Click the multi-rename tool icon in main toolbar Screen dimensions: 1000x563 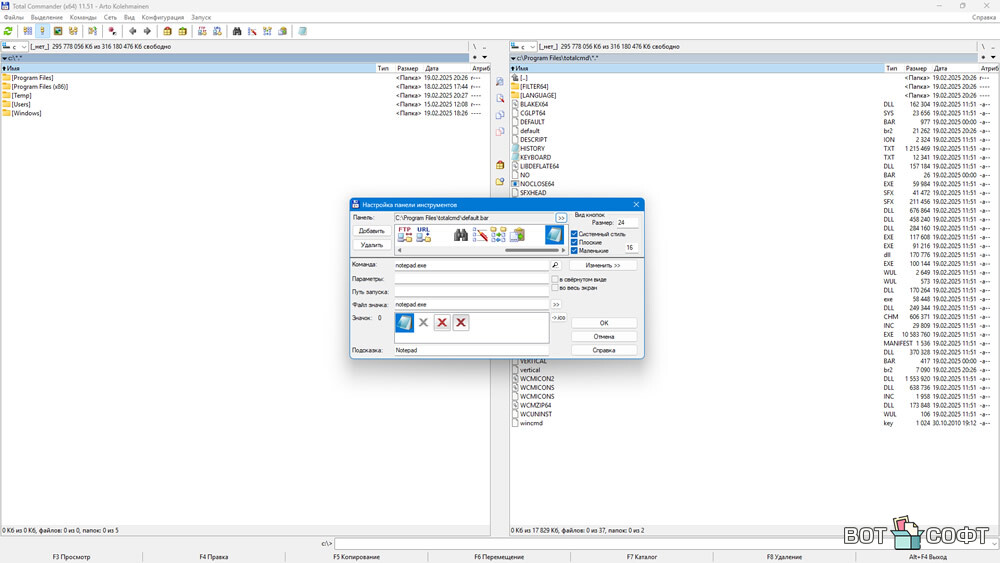(253, 31)
